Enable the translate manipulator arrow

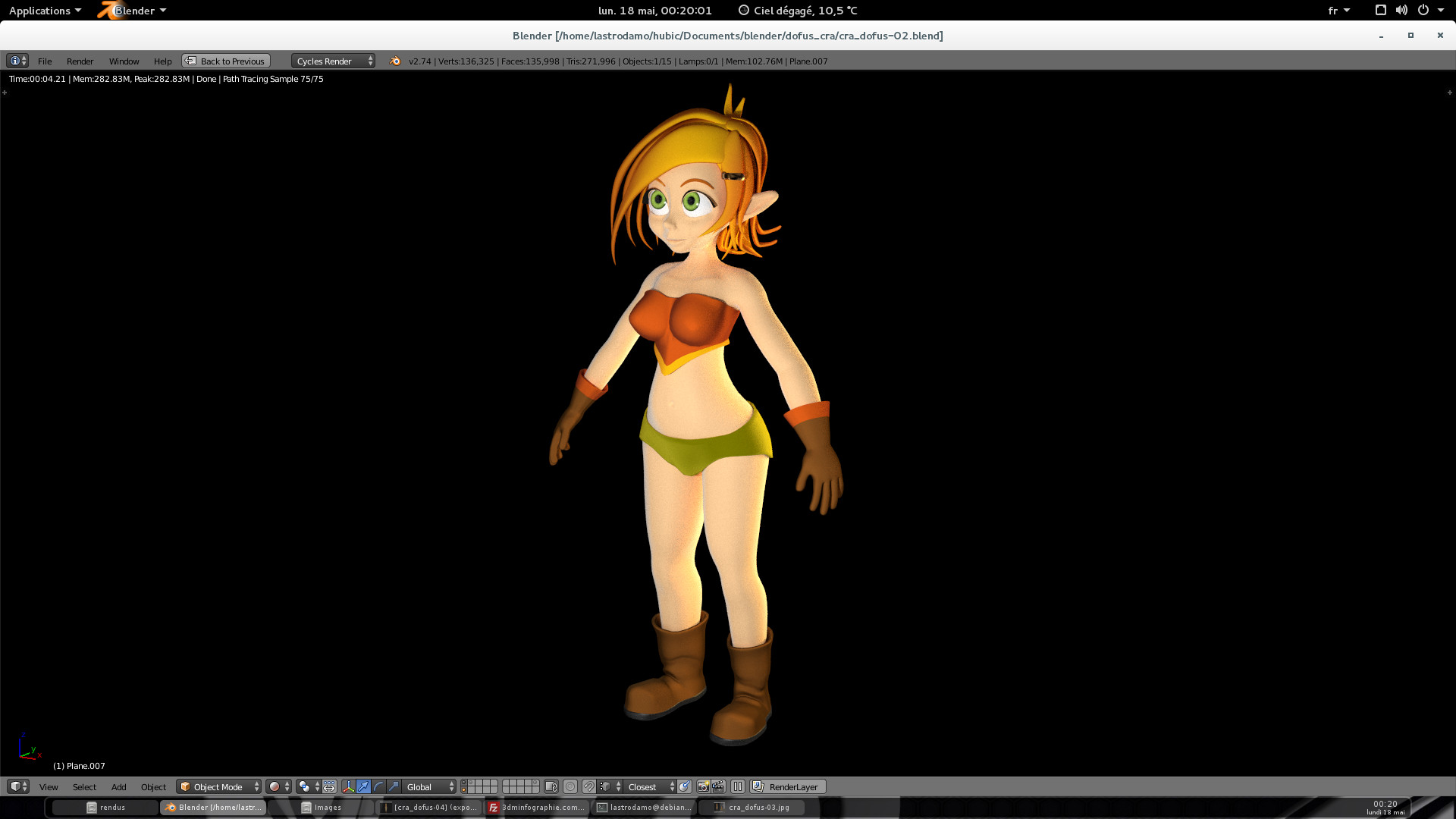point(364,786)
